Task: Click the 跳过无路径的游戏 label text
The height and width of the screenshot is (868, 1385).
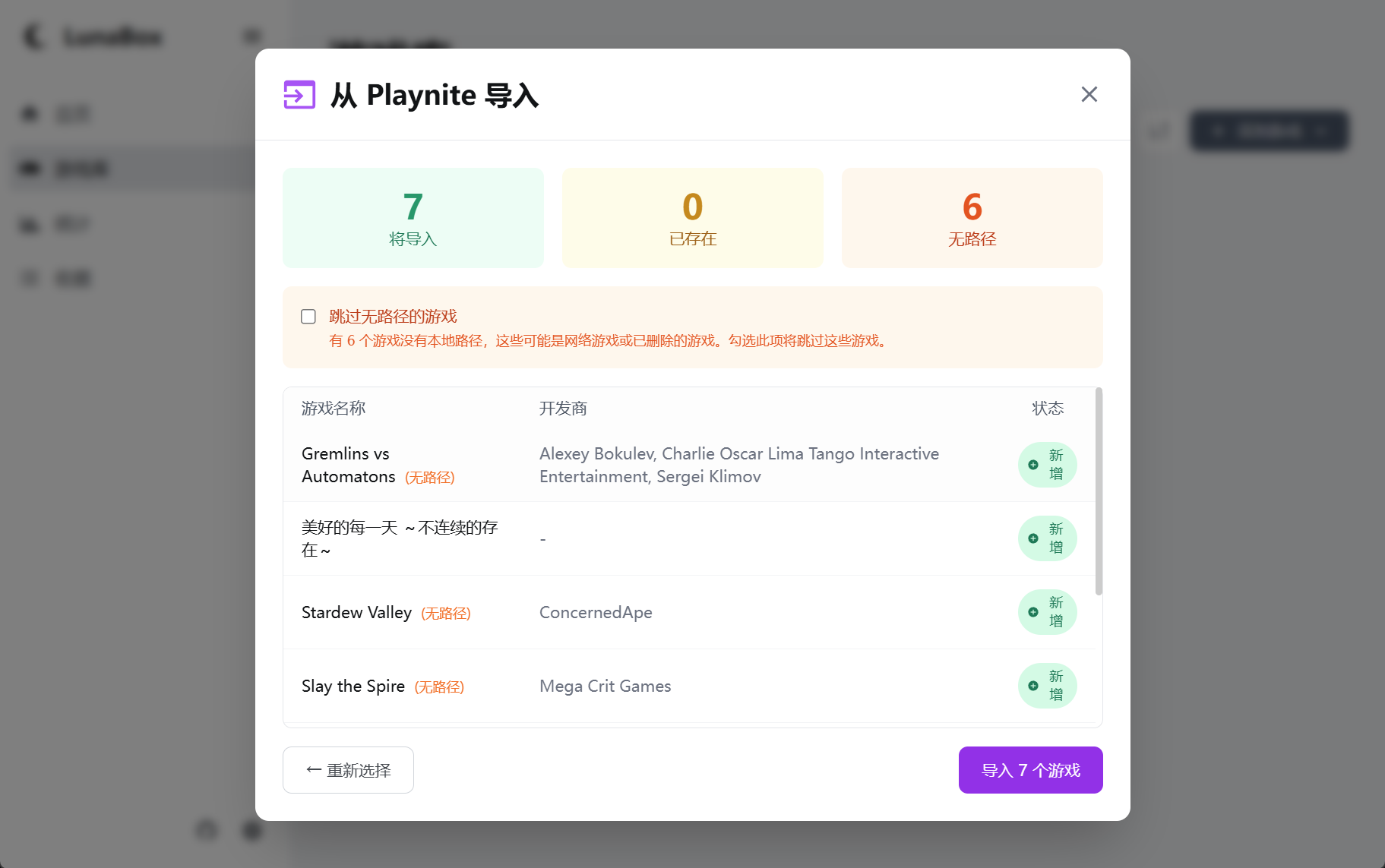Action: tap(393, 317)
